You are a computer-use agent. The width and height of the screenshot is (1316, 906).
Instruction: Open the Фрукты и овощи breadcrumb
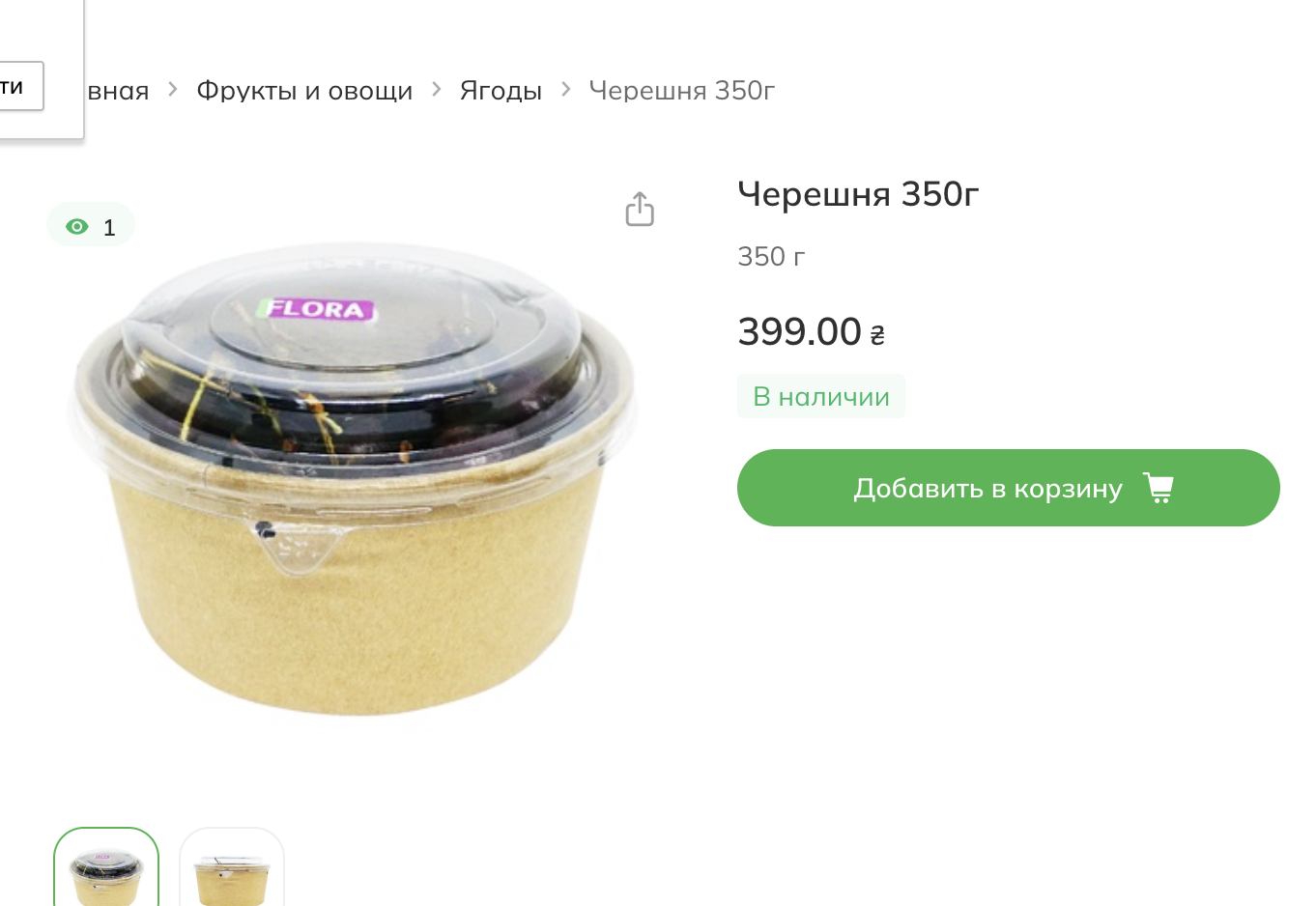point(304,90)
